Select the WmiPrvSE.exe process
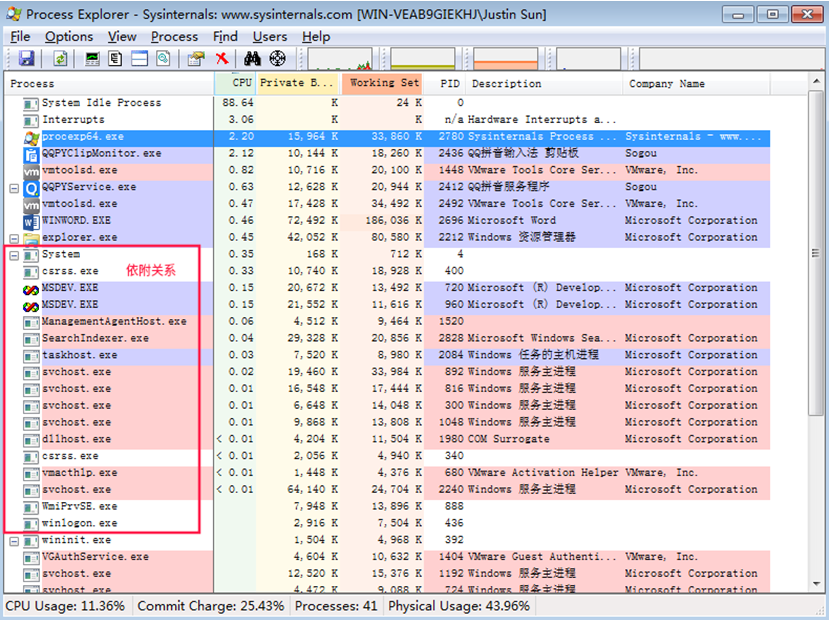The image size is (829, 620). tap(387, 507)
